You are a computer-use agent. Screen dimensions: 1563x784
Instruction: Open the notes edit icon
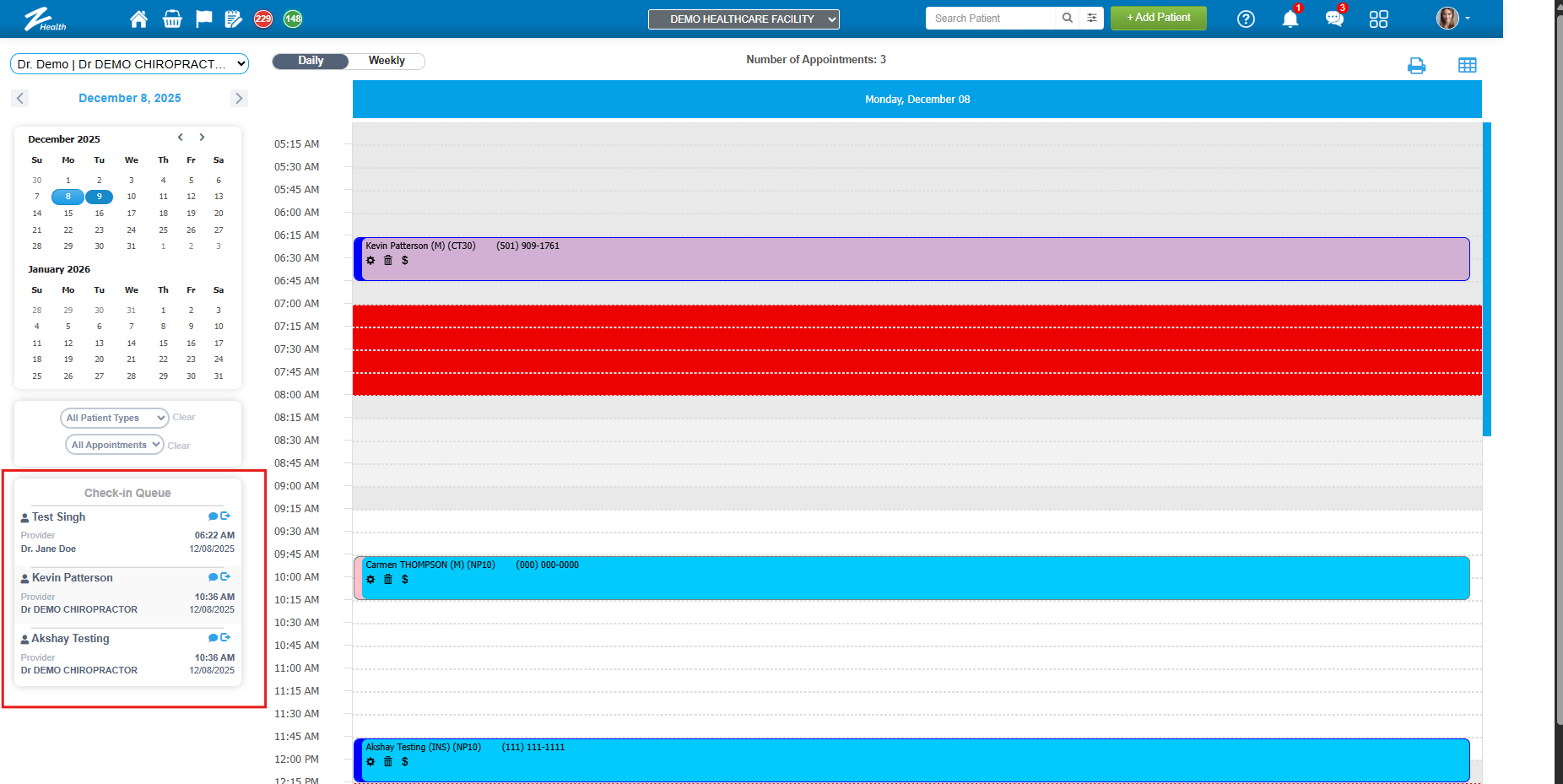[234, 19]
